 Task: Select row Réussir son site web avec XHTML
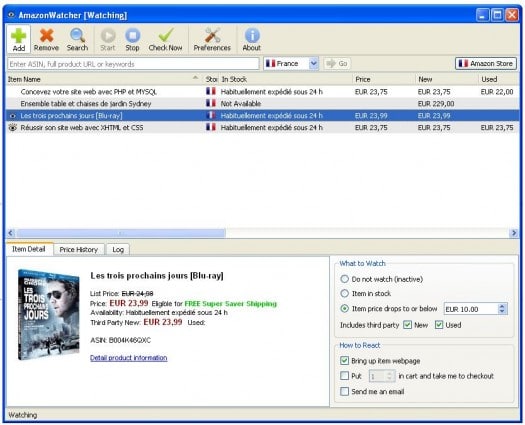[x=262, y=128]
